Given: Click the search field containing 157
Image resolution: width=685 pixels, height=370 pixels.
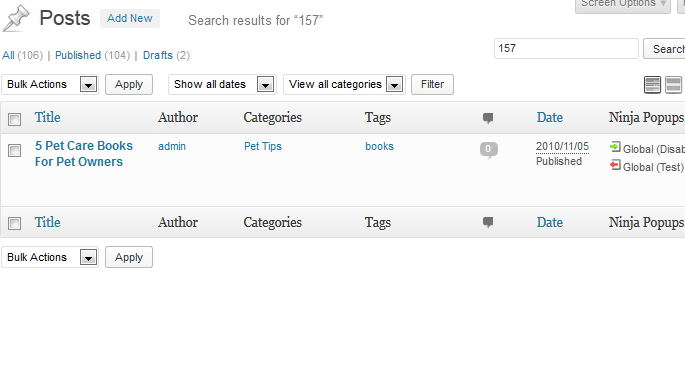Looking at the screenshot, I should (x=566, y=48).
